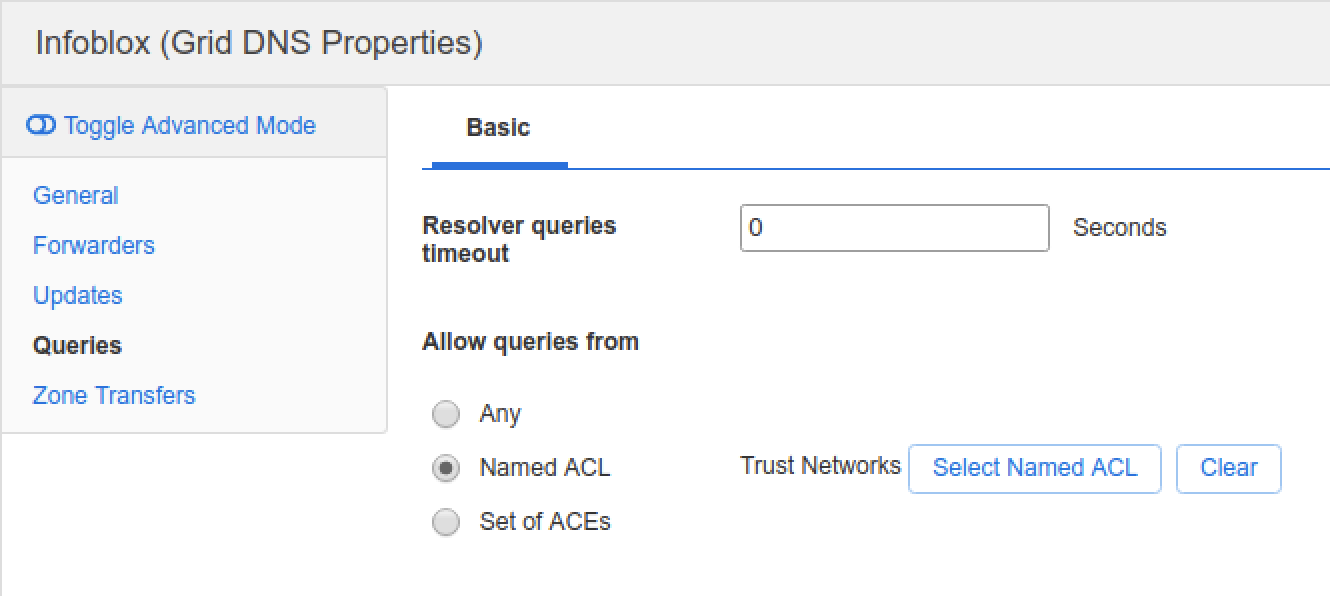
Task: Navigate to Zone Transfers settings
Action: [114, 396]
